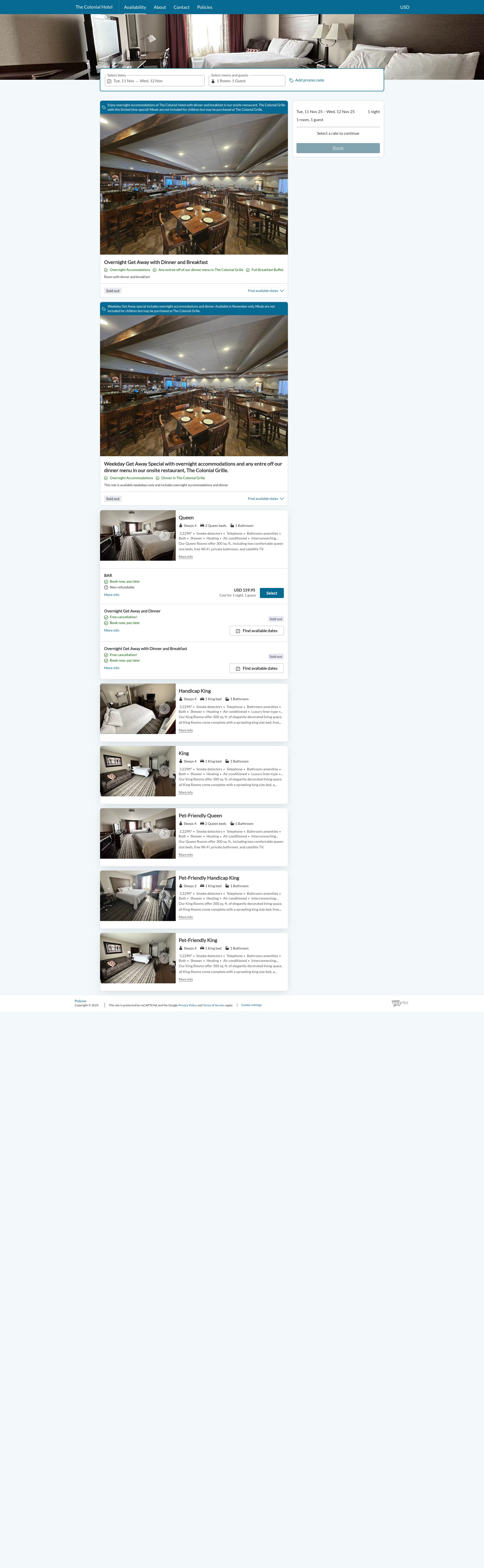Click the Sleeps 4 person icon for Queen
The width and height of the screenshot is (484, 1568).
(180, 525)
